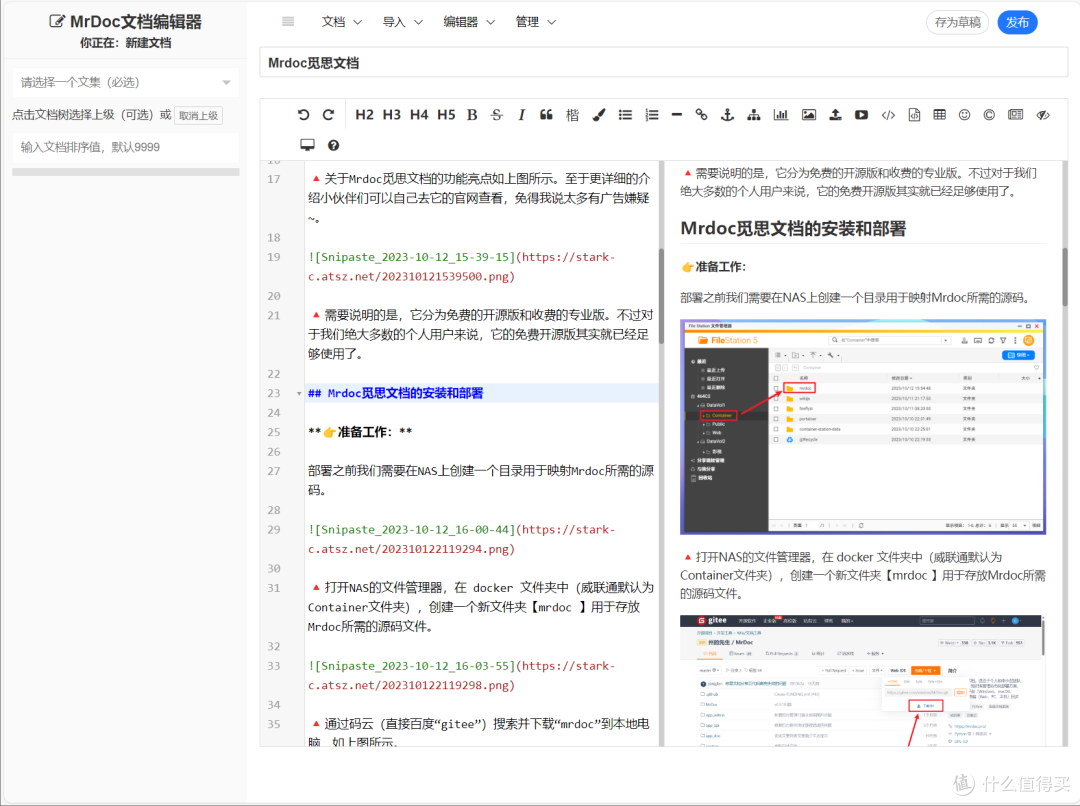Open the help icon below the toolbar
The height and width of the screenshot is (806, 1080).
334,144
